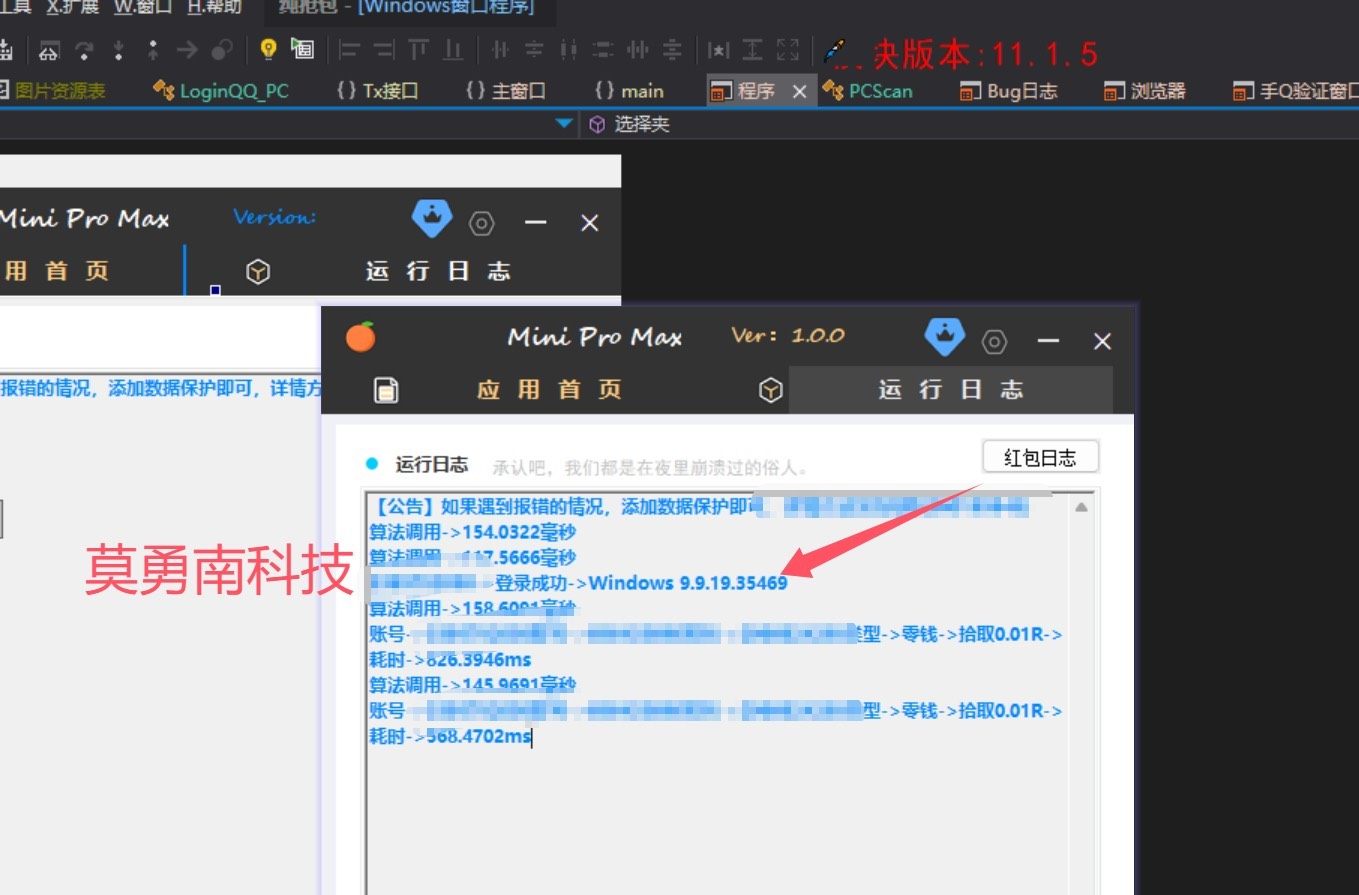The image size is (1359, 895).
Task: Expand the blue dropdown arrow beside 选择夹
Action: (565, 124)
